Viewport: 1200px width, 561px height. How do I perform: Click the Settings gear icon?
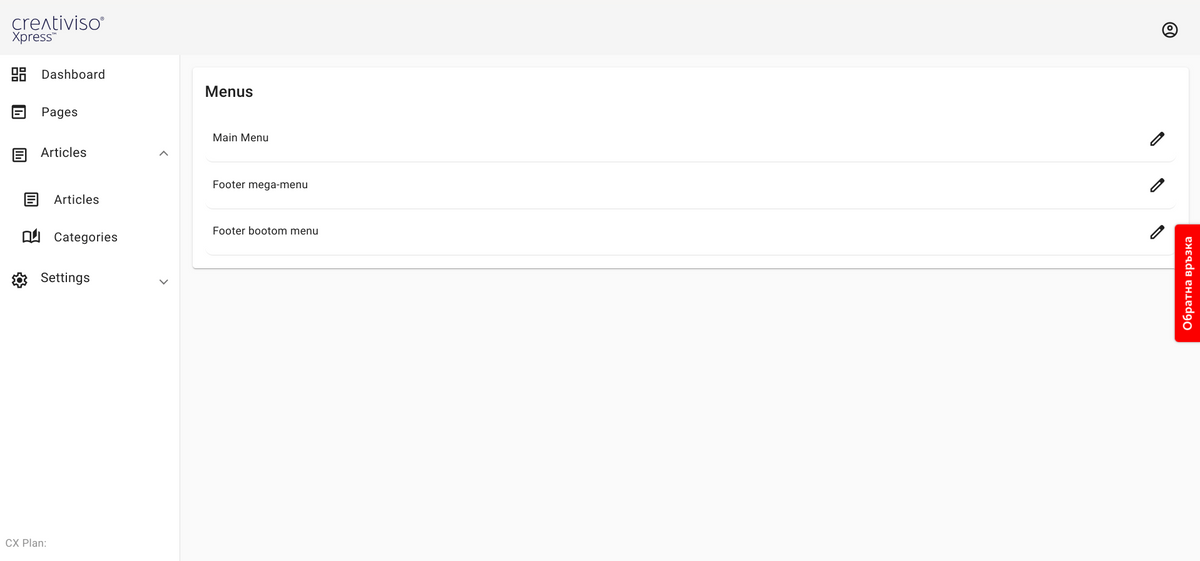pyautogui.click(x=19, y=280)
